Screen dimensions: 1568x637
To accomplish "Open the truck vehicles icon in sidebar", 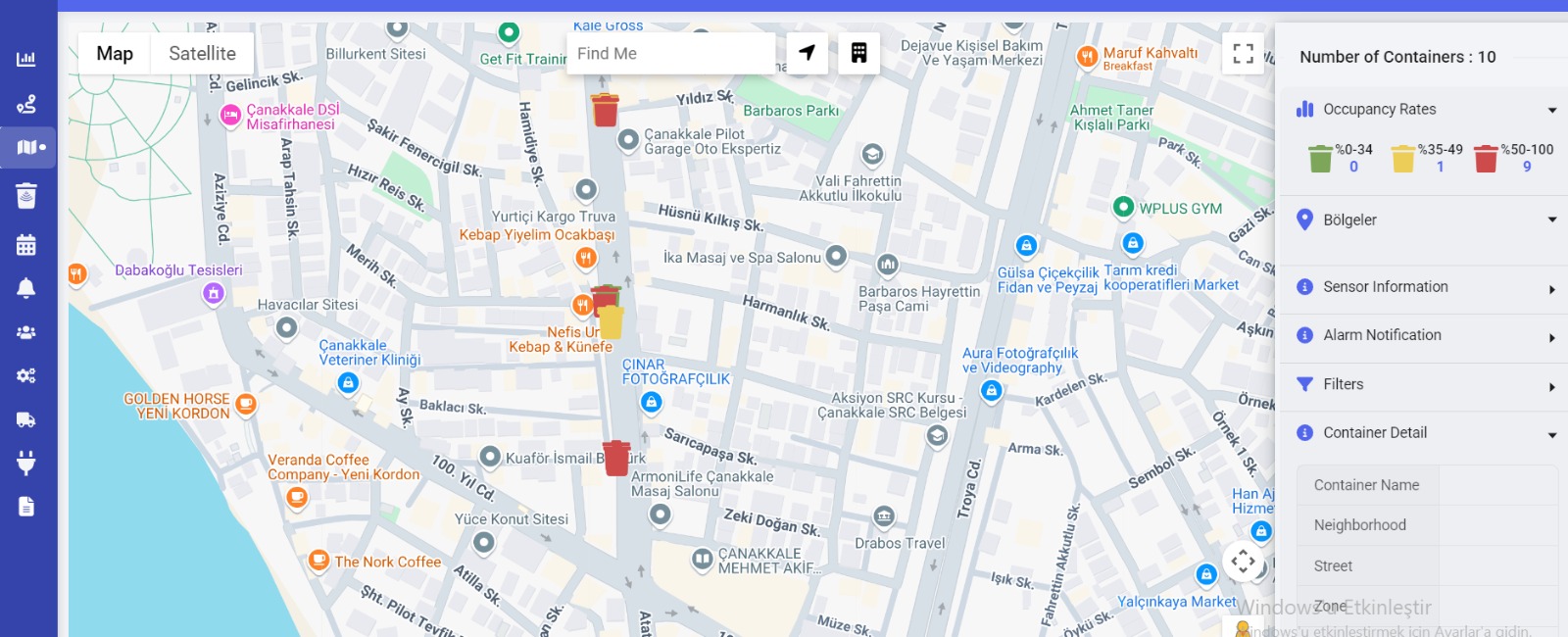I will [x=26, y=419].
